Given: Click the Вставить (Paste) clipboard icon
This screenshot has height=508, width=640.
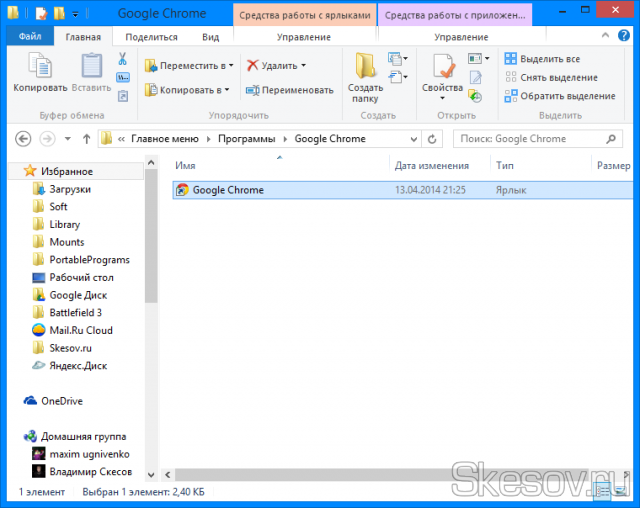Looking at the screenshot, I should (x=91, y=68).
